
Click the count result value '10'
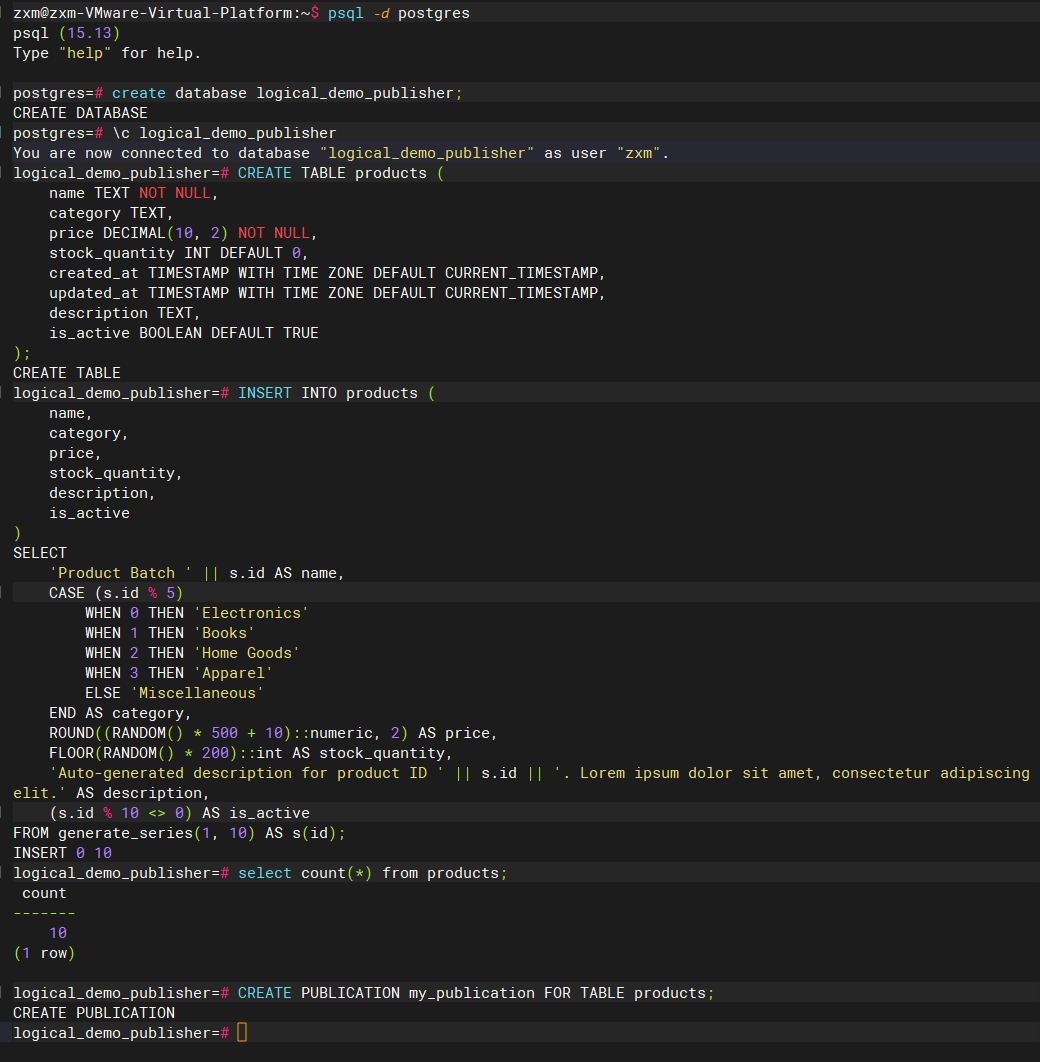tap(58, 933)
